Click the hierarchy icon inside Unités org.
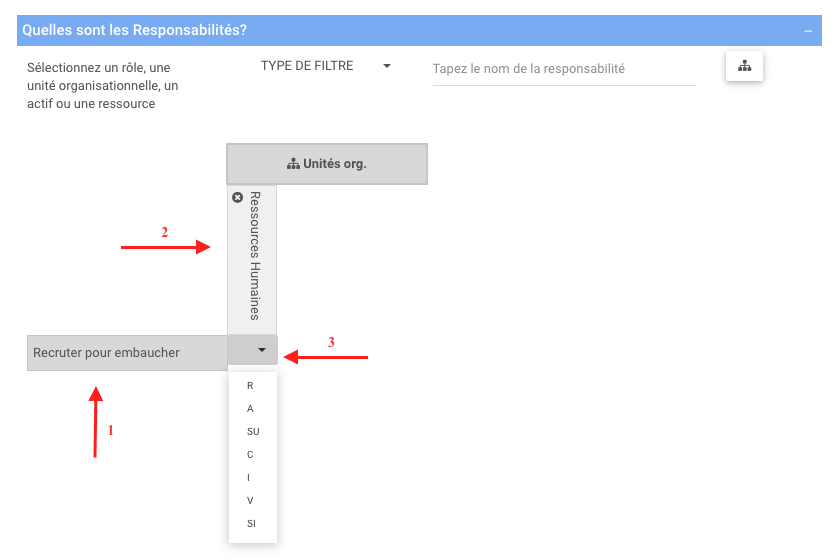The image size is (837, 560). pos(293,164)
